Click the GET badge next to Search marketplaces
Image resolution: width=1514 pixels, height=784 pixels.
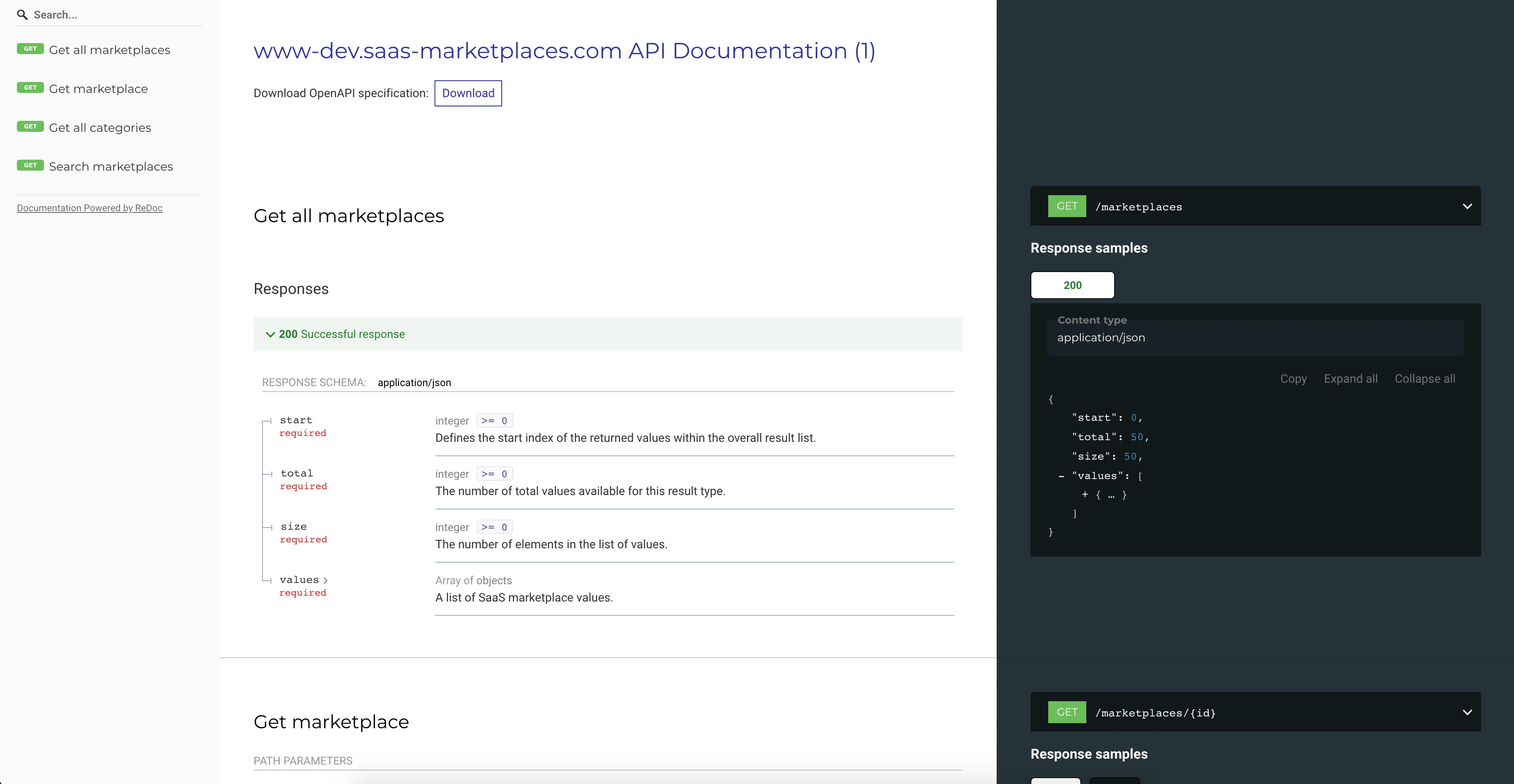(x=30, y=165)
